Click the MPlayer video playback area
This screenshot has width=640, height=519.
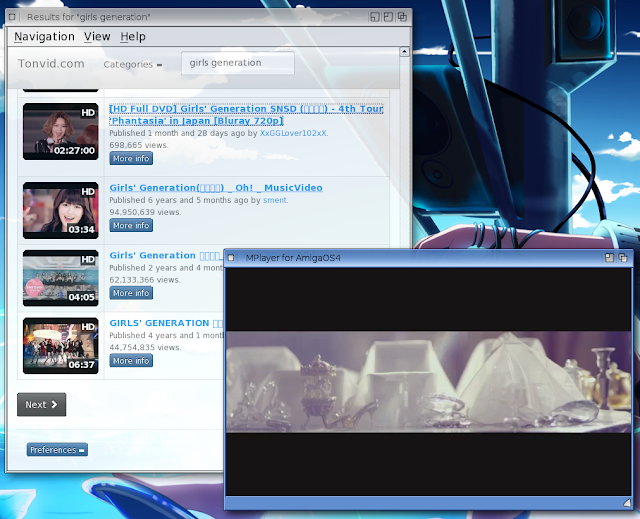pos(428,382)
